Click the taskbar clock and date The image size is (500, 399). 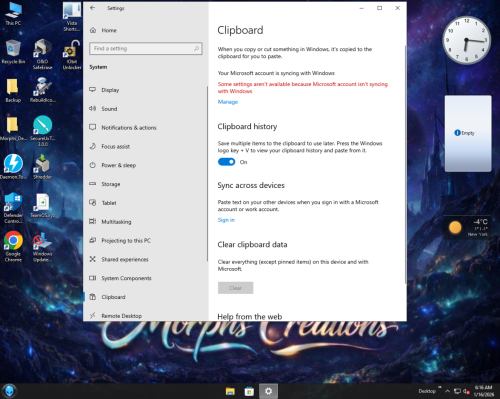click(484, 391)
